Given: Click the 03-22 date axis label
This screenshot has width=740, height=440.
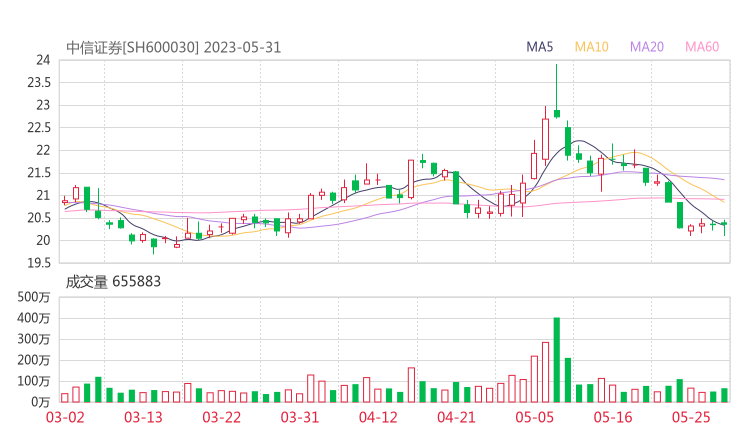Looking at the screenshot, I should (x=222, y=417).
